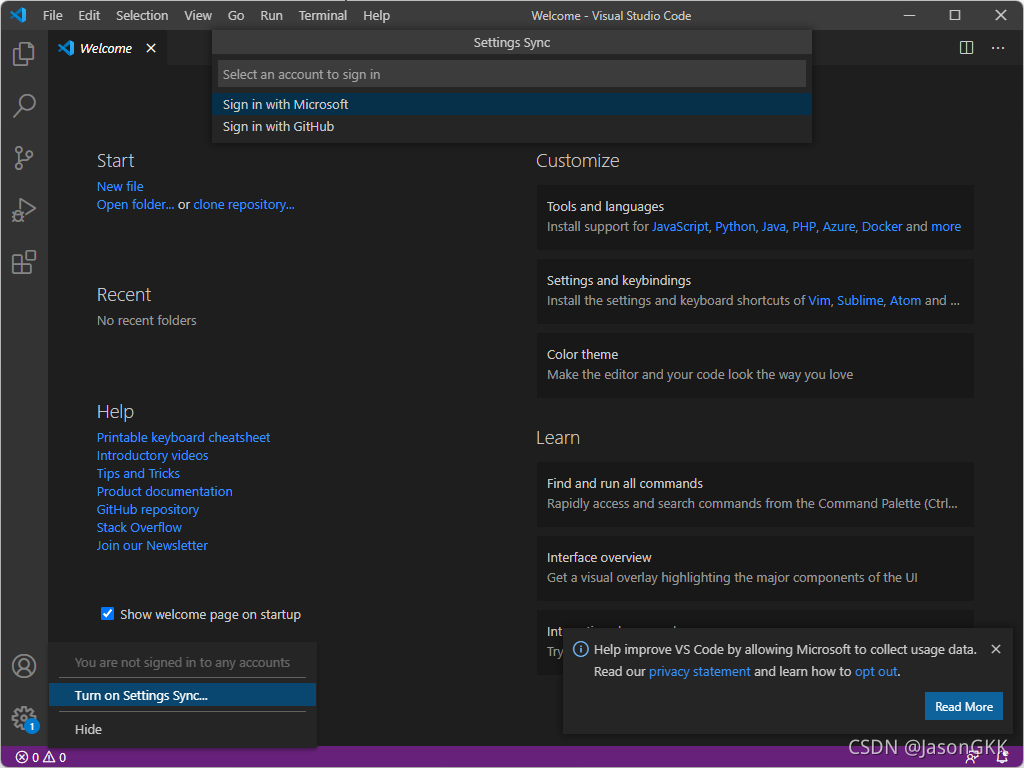Open the File menu
The height and width of the screenshot is (768, 1024).
point(53,16)
